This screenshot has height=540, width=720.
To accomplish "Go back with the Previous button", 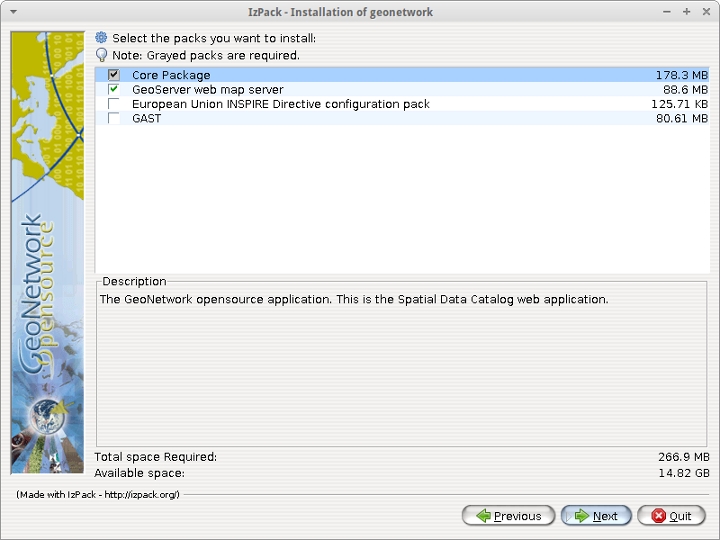I will (x=508, y=516).
